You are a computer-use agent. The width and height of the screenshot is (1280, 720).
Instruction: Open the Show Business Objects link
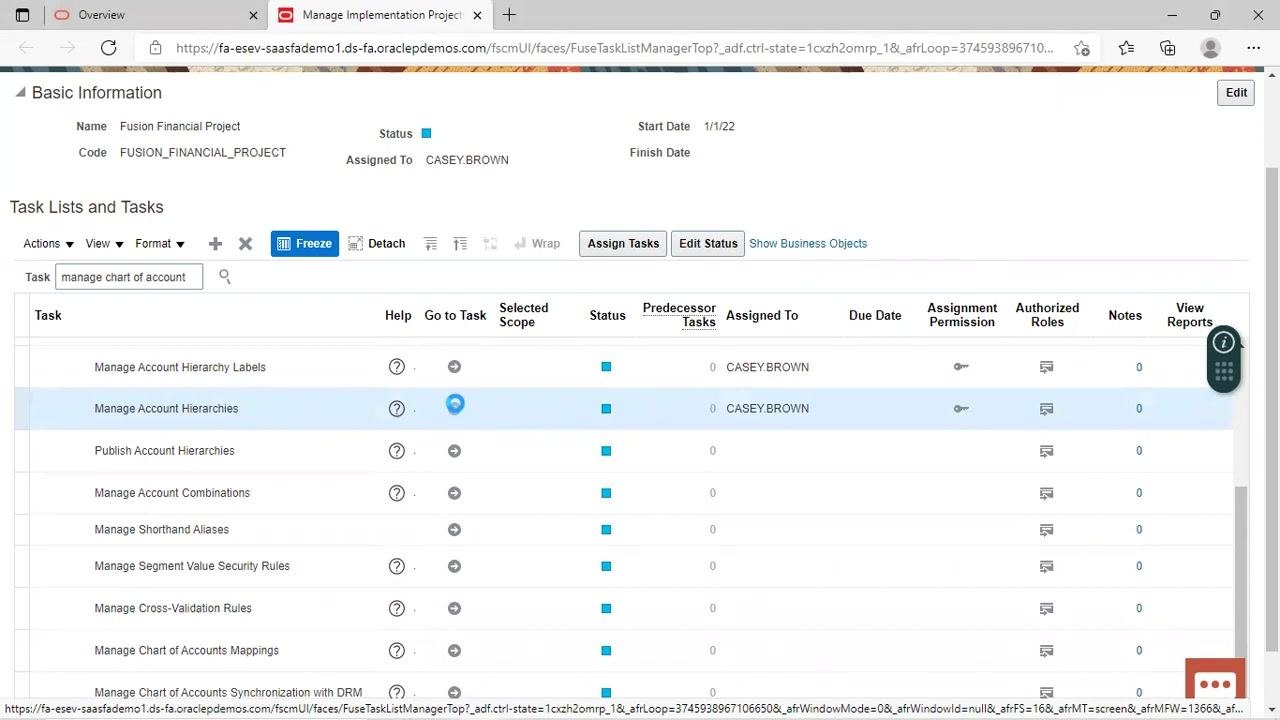click(808, 244)
